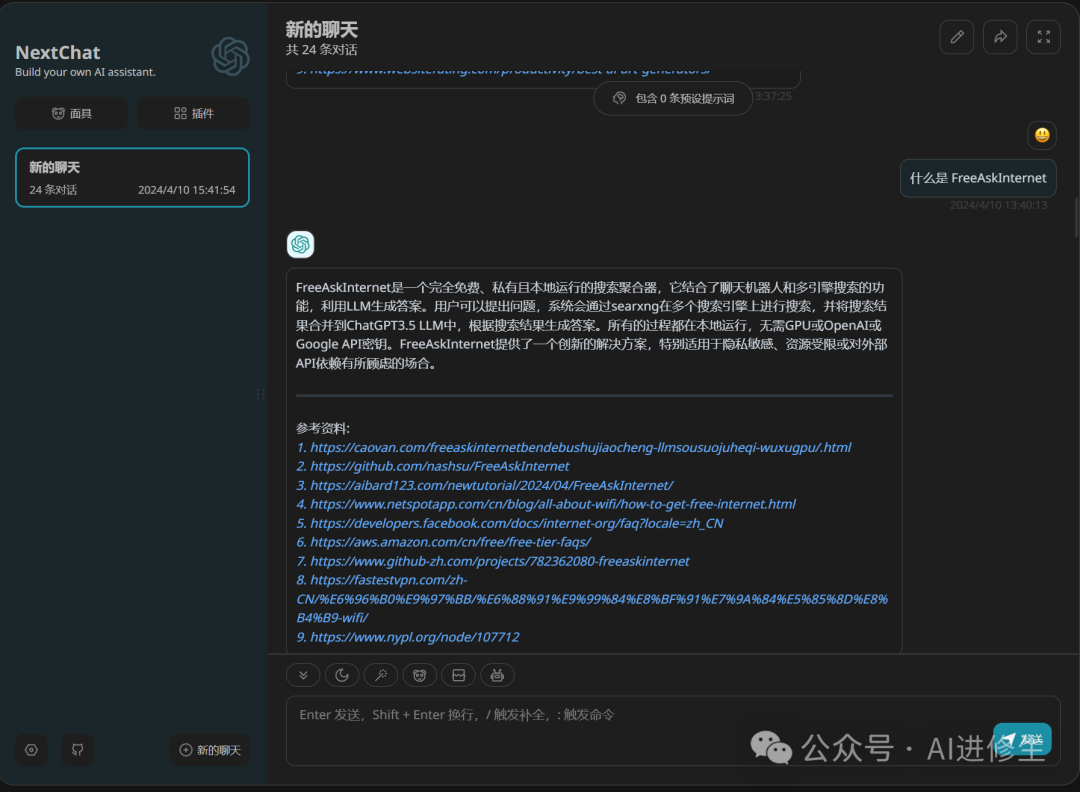Click the smiley user avatar
The image size is (1080, 792).
click(x=1042, y=135)
